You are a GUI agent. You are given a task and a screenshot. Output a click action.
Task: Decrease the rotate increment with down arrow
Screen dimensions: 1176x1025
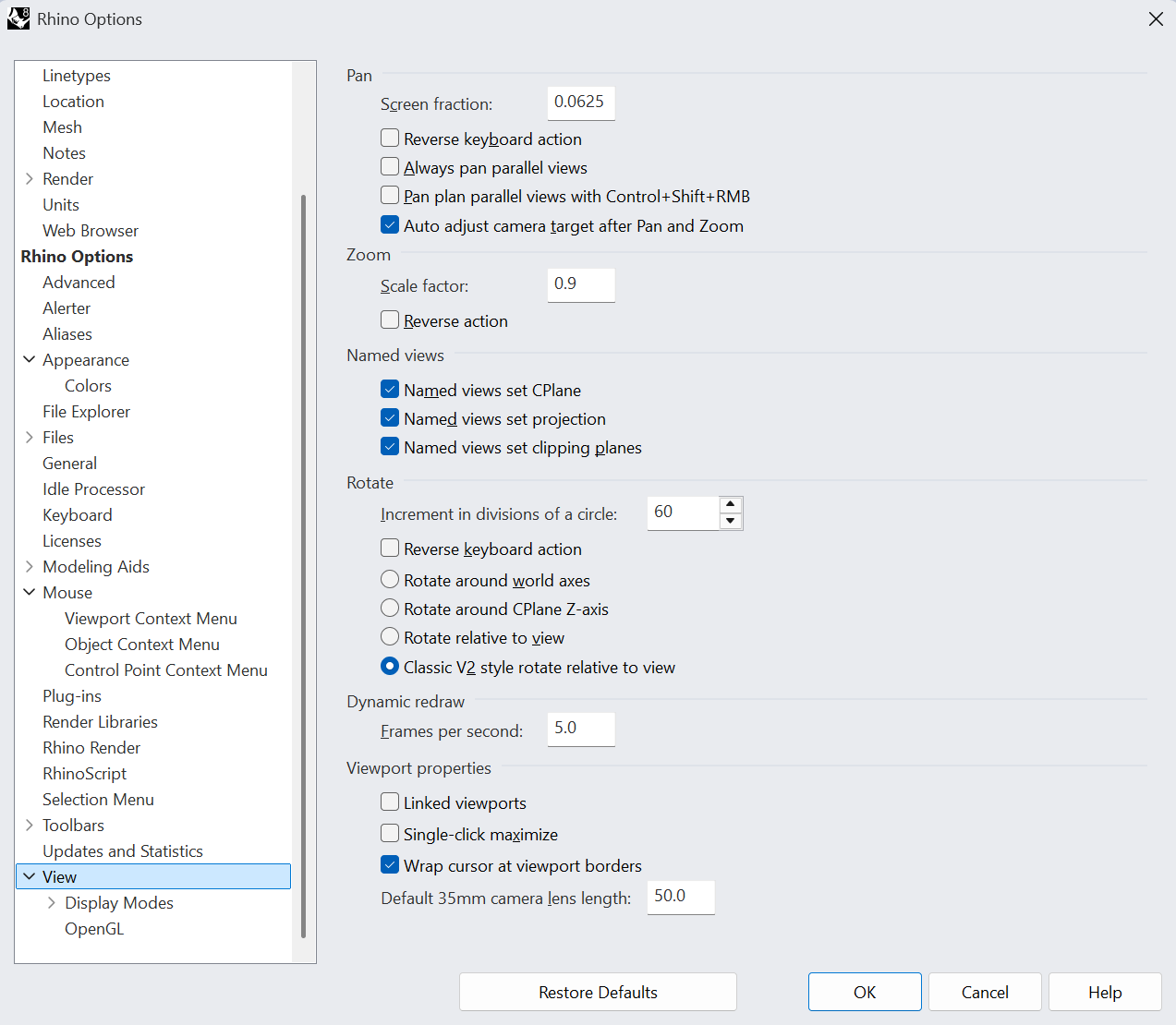pyautogui.click(x=731, y=521)
